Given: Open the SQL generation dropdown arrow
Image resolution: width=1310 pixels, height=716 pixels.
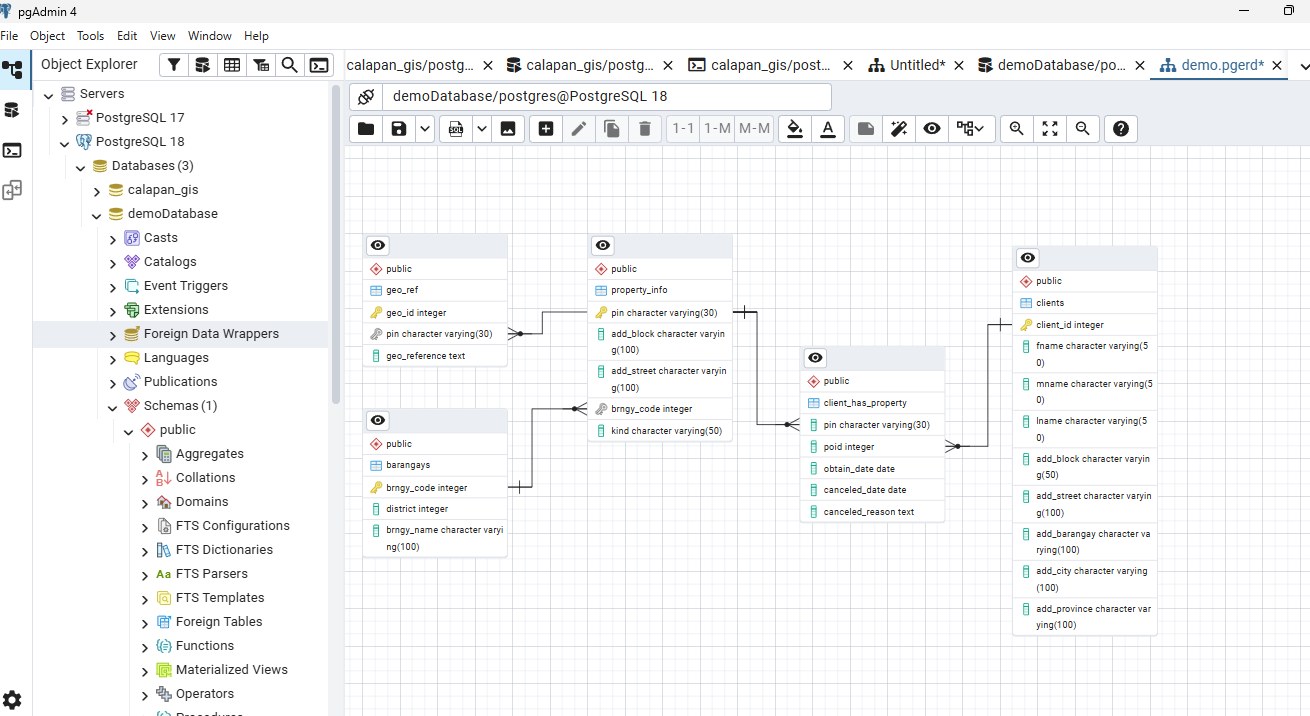Looking at the screenshot, I should (x=481, y=129).
